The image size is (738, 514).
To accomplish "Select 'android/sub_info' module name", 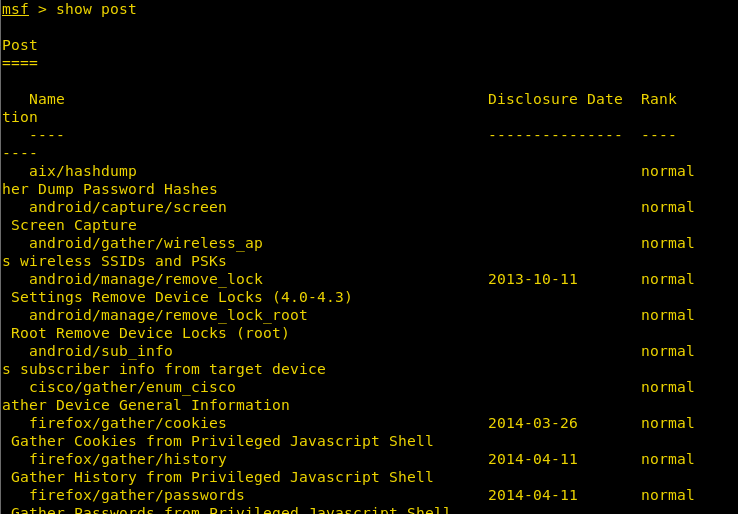I will (x=101, y=351).
